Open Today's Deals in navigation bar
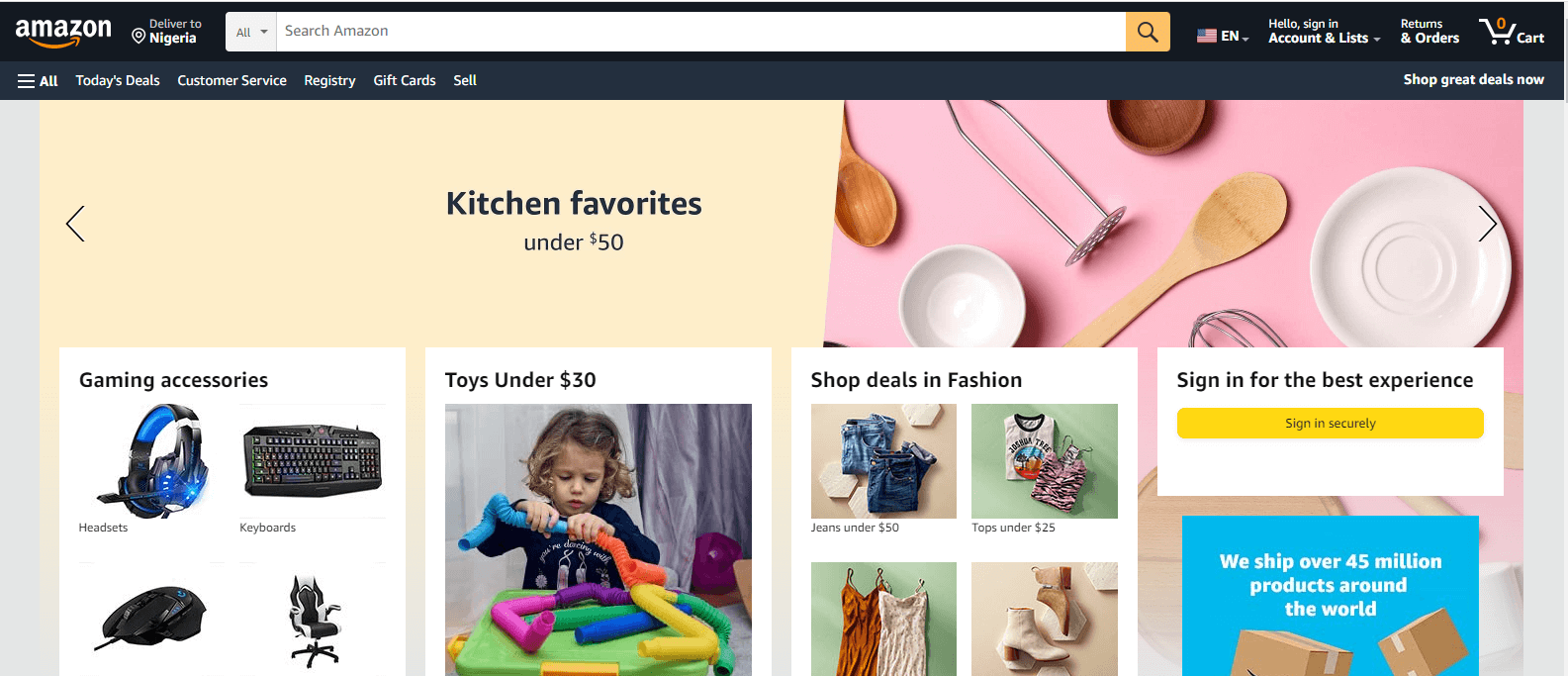Viewport: 1568px width, 676px height. 118,81
